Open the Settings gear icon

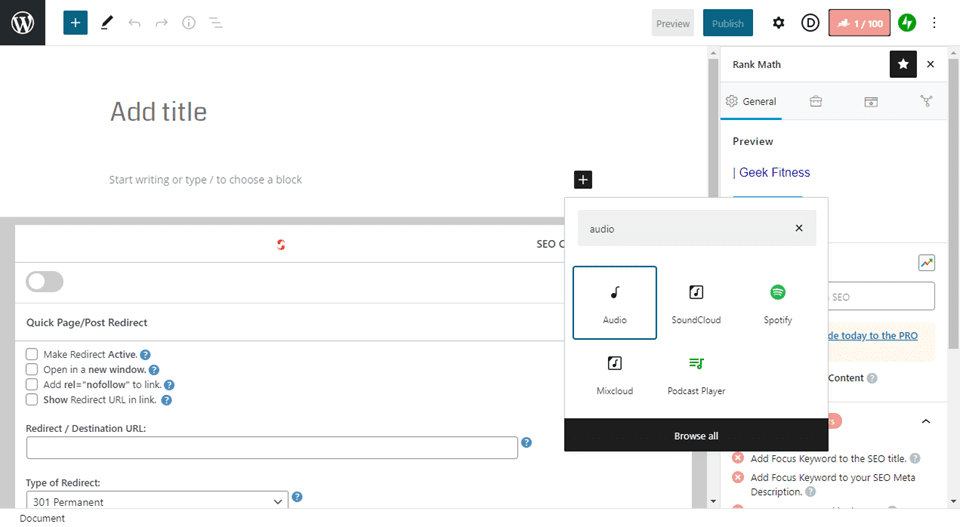tap(778, 23)
